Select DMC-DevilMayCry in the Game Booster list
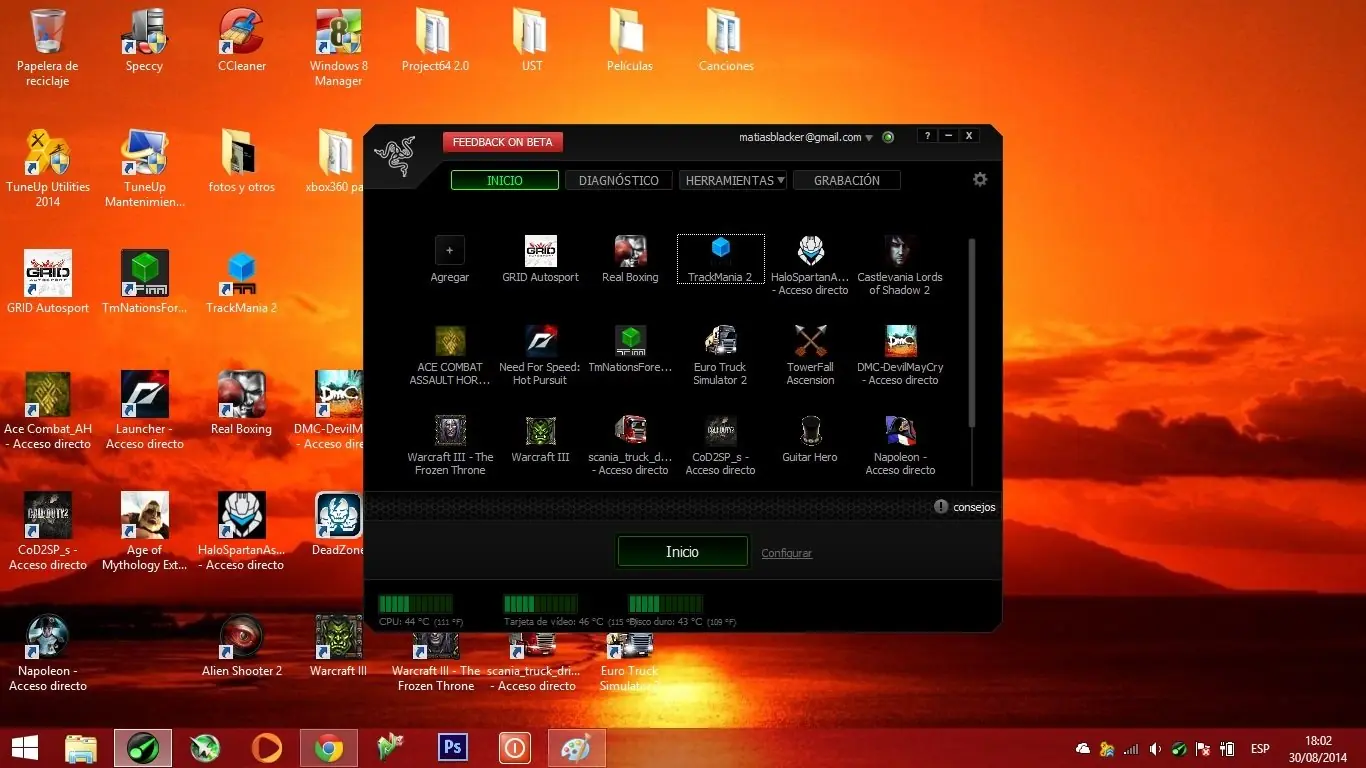1366x768 pixels. pyautogui.click(x=900, y=355)
